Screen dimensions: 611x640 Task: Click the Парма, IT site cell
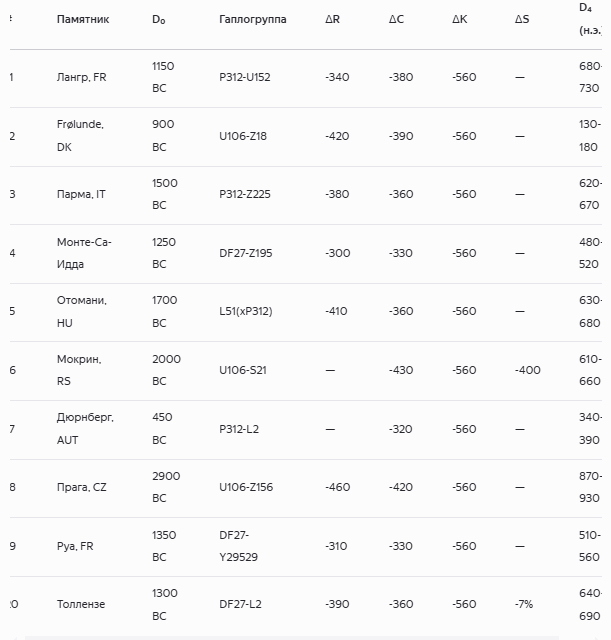(81, 194)
